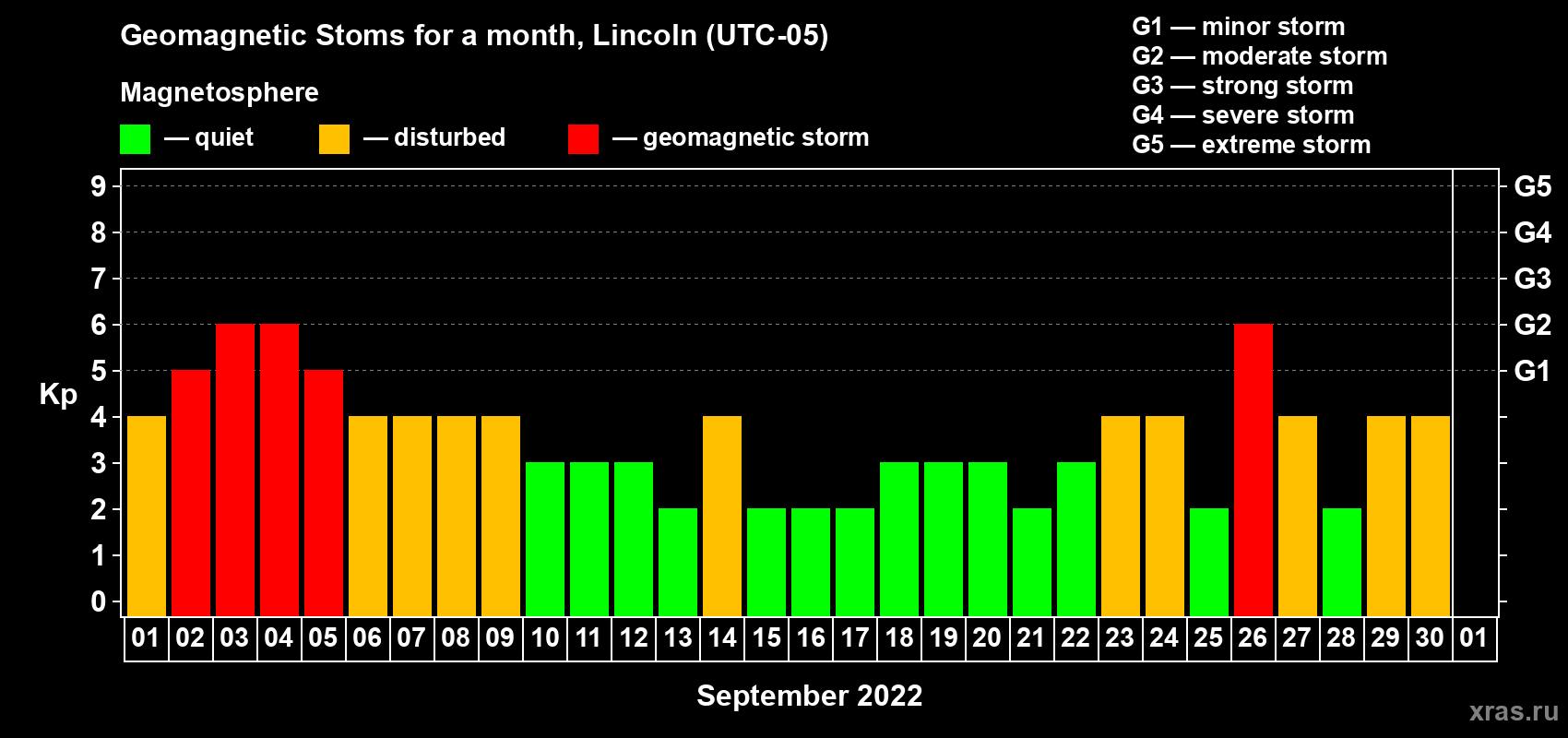Click the red geomagnetic storm legend swatch
The height and width of the screenshot is (738, 1568).
click(x=583, y=139)
